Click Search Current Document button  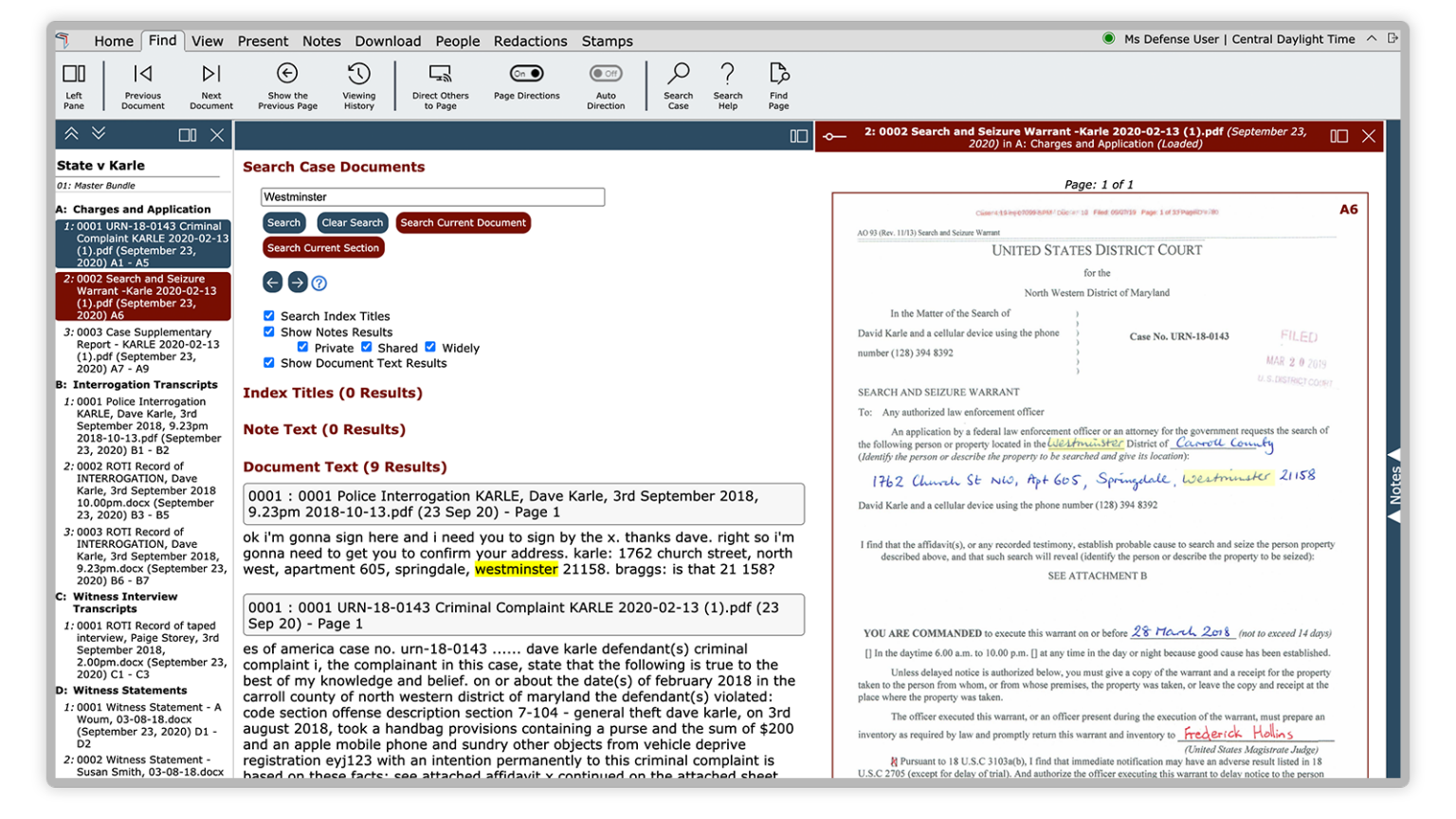[x=463, y=223]
